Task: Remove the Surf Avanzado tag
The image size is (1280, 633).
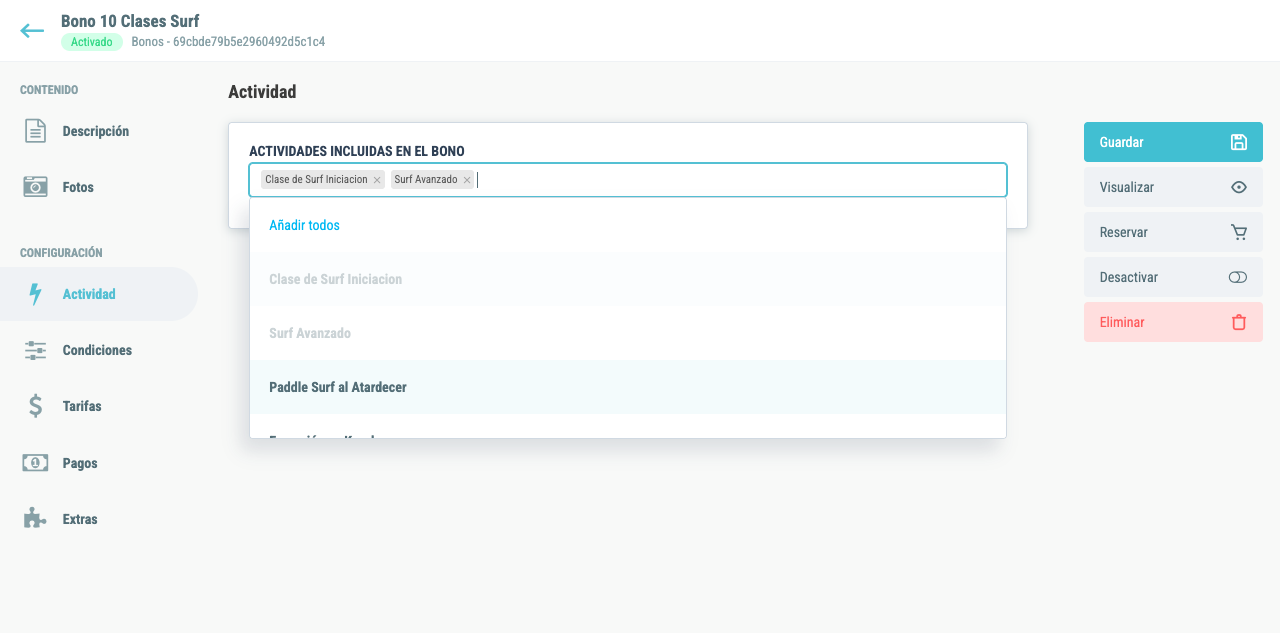Action: (x=466, y=180)
